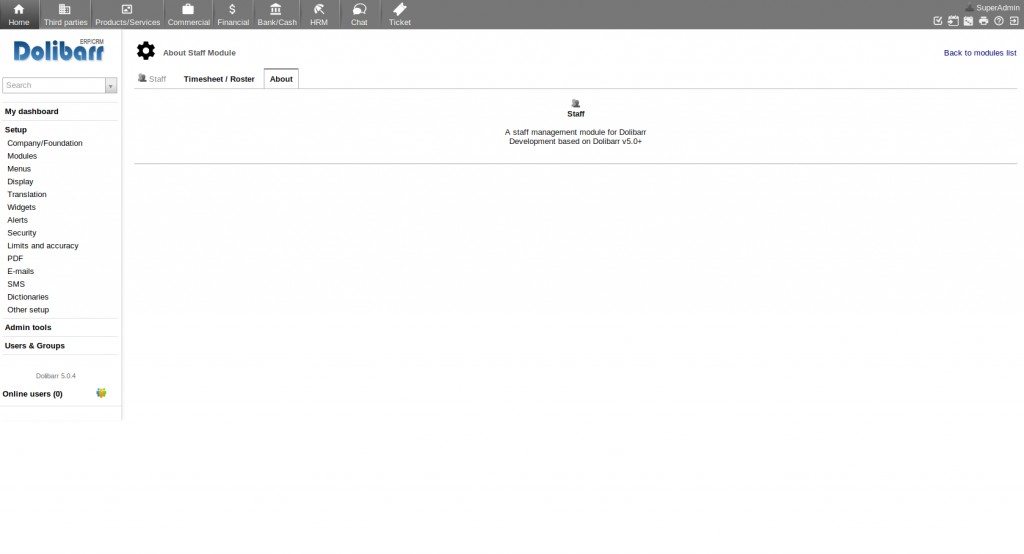Viewport: 1024px width, 554px height.
Task: Open the Commercial menu
Action: coord(188,14)
